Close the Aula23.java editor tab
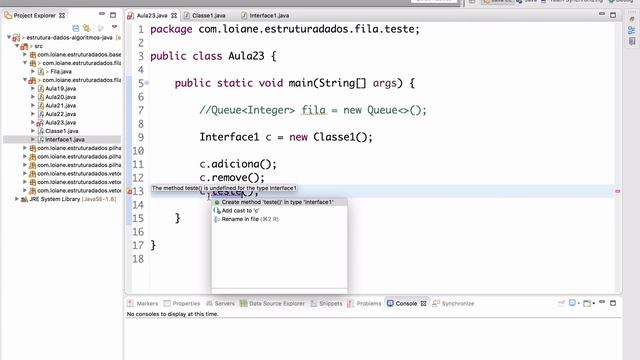Screen dimensions: 640x360 (x=174, y=16)
